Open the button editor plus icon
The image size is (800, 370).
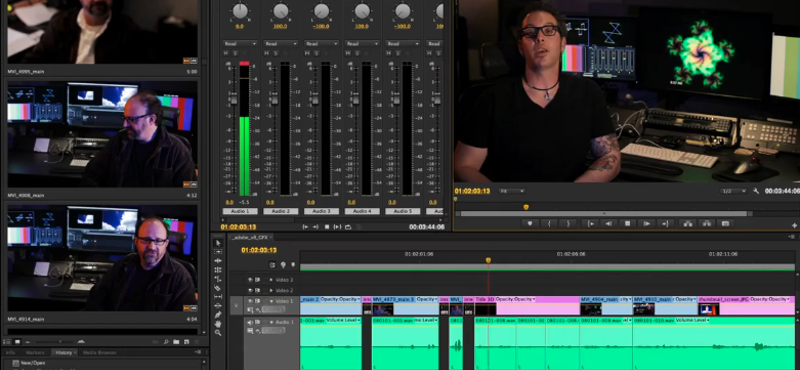(x=795, y=225)
